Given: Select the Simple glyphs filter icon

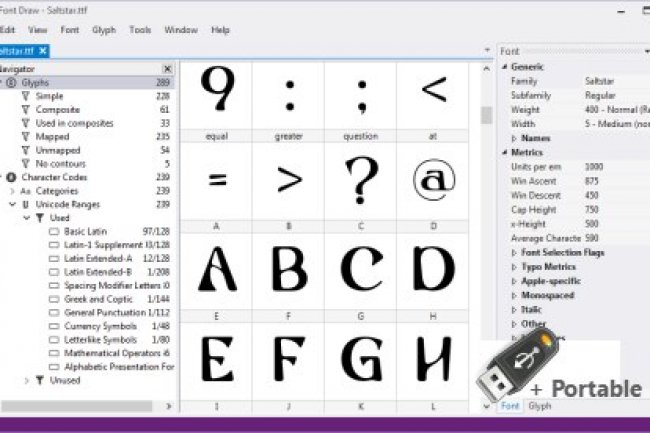Looking at the screenshot, I should click(x=25, y=96).
